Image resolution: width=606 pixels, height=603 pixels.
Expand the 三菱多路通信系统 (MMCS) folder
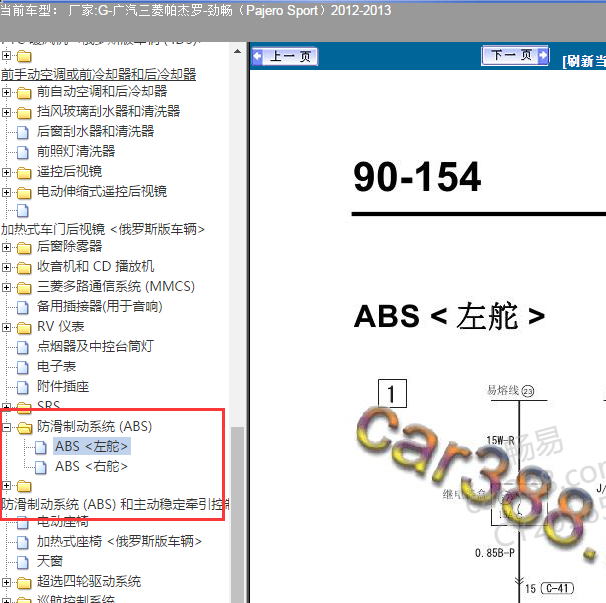point(6,288)
